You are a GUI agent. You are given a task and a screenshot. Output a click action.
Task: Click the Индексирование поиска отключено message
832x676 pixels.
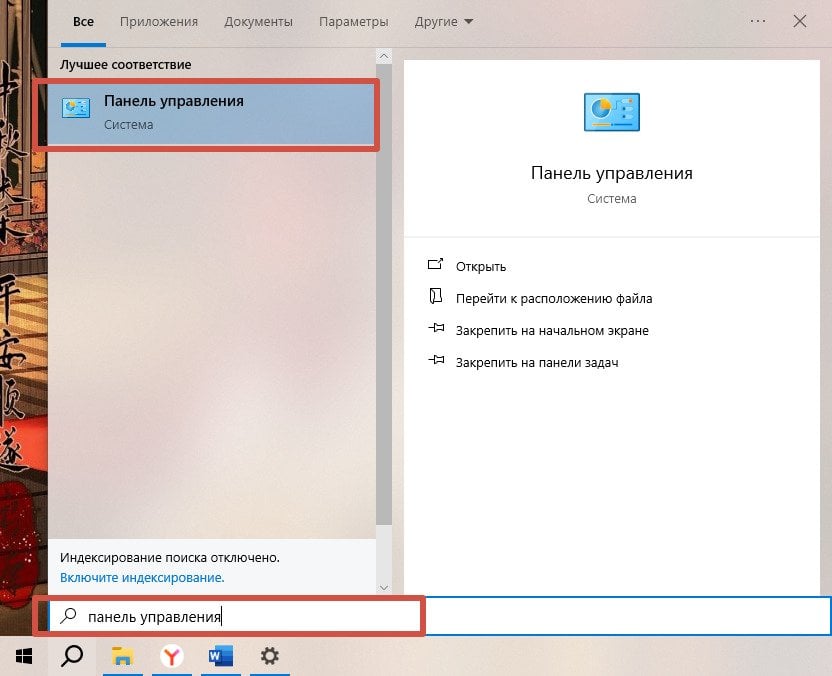(x=170, y=558)
